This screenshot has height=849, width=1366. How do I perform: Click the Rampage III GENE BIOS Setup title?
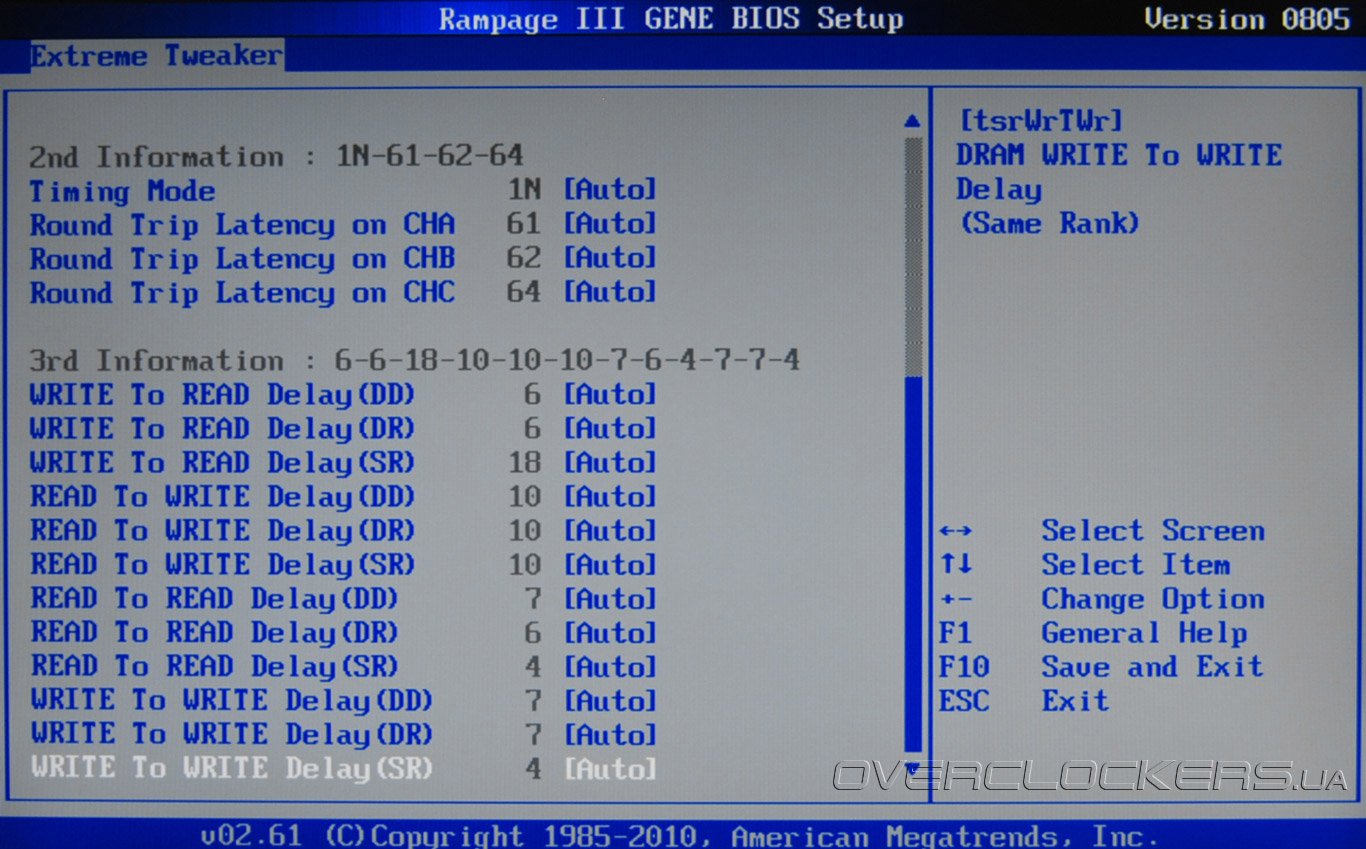tap(671, 19)
